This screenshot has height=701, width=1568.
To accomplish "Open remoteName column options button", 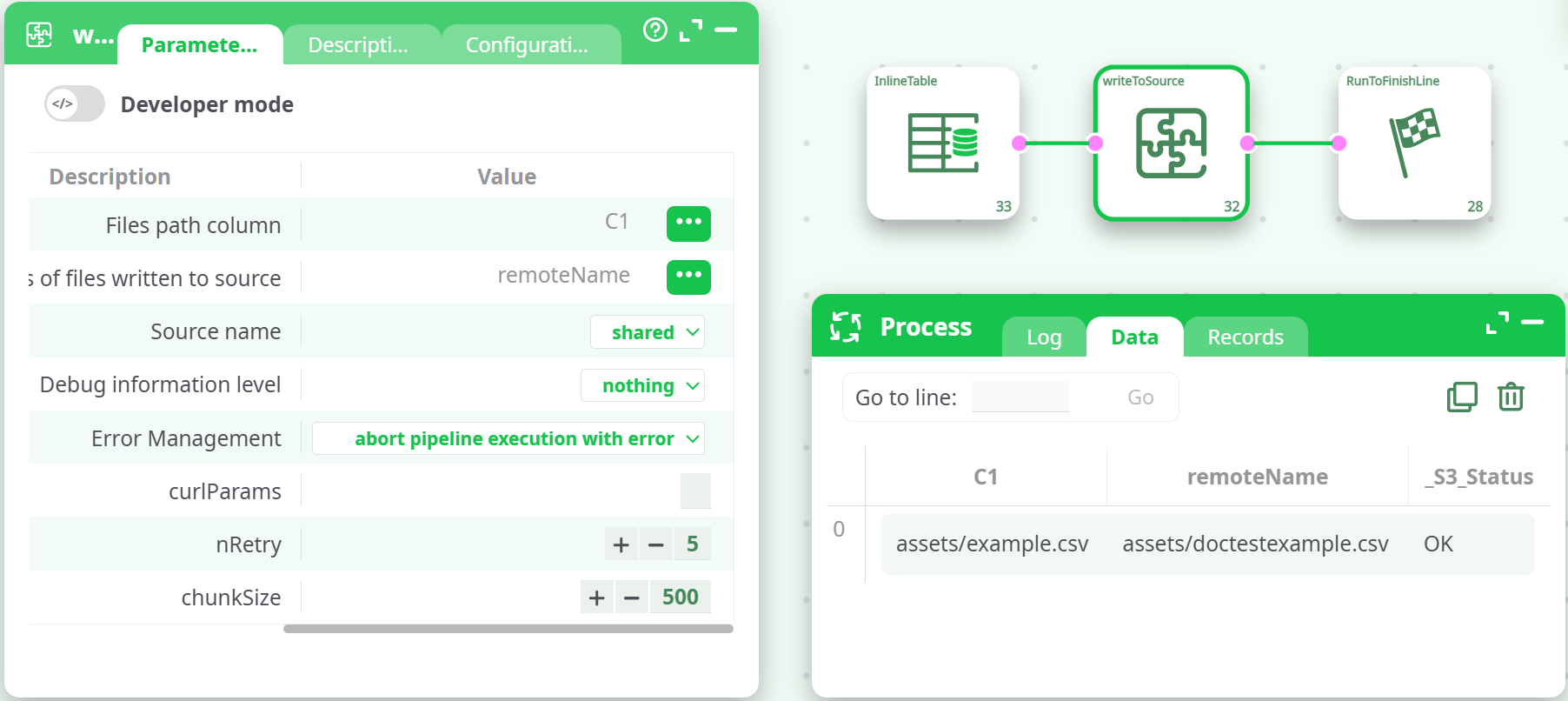I will [688, 277].
